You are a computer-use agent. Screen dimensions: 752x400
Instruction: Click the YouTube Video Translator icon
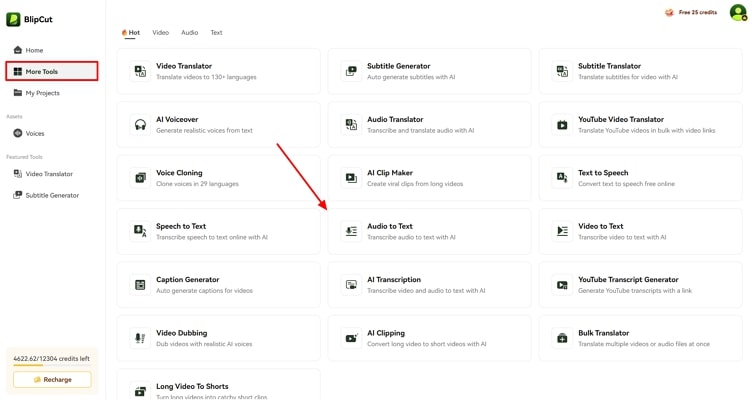[x=562, y=125]
